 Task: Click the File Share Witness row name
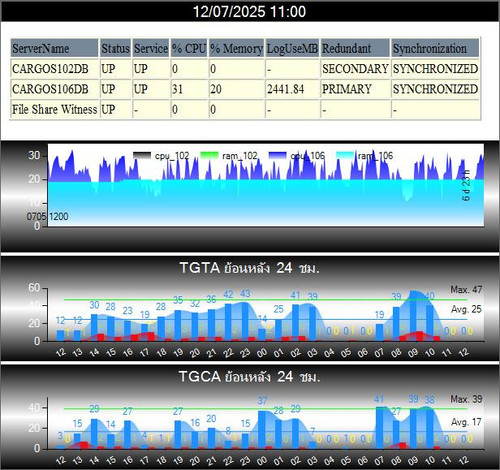click(55, 109)
